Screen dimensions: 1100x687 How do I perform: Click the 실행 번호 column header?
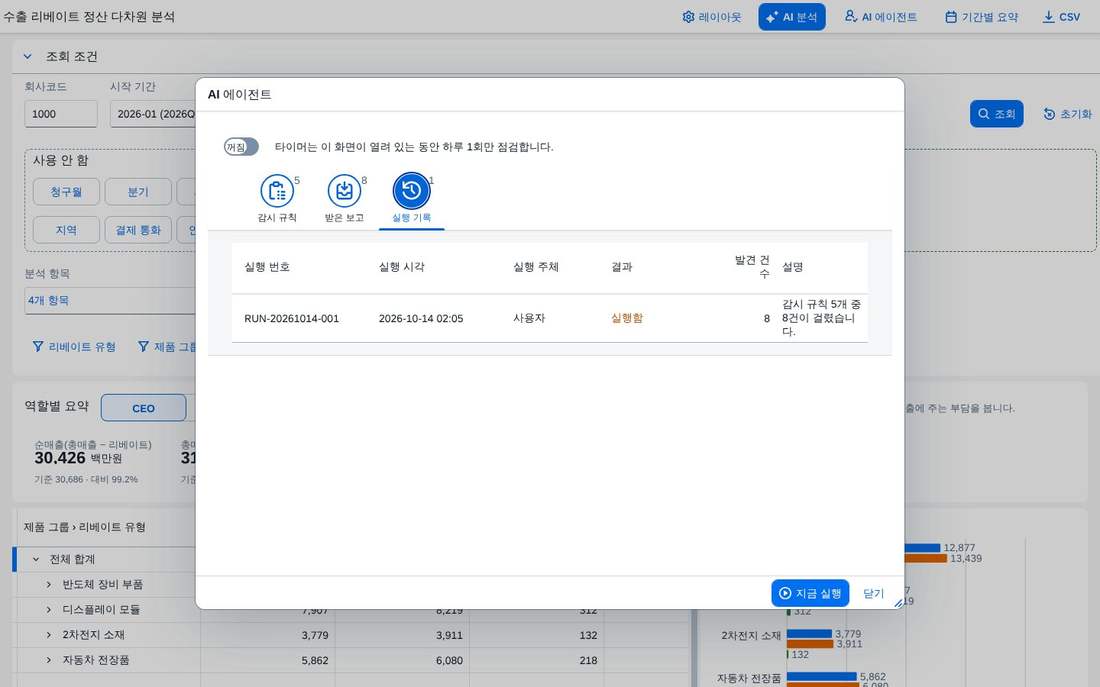click(x=267, y=267)
